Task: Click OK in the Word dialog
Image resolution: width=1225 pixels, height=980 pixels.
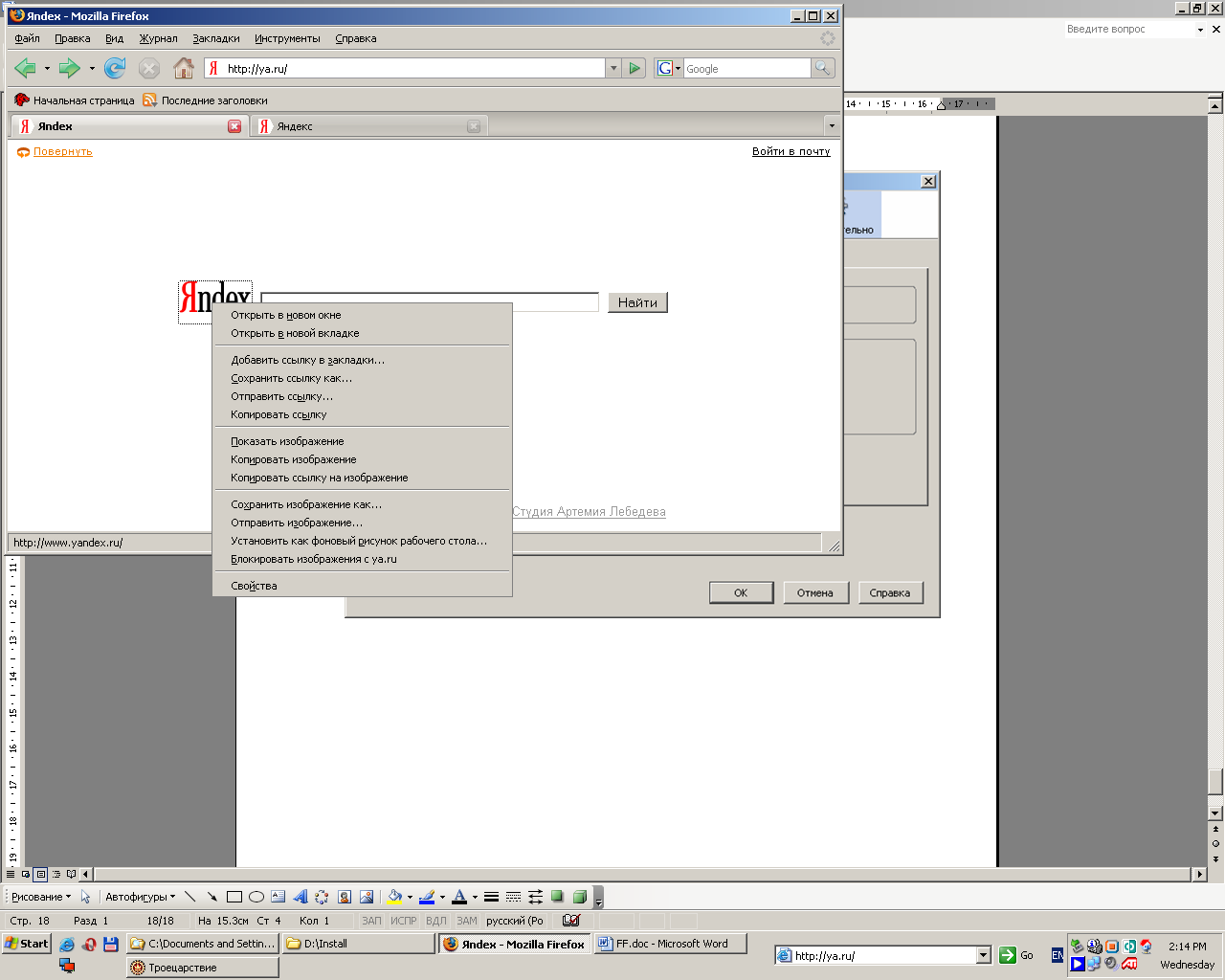Action: tap(741, 592)
